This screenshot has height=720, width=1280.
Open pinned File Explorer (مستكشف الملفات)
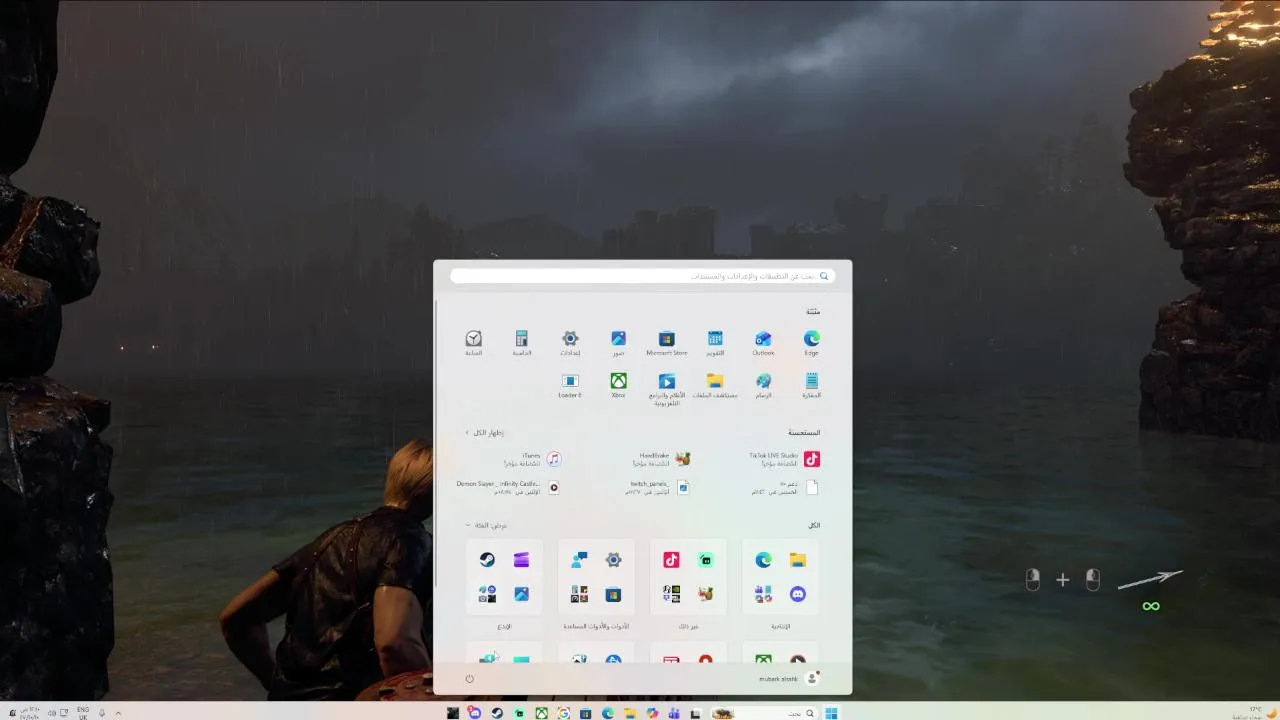coord(715,386)
